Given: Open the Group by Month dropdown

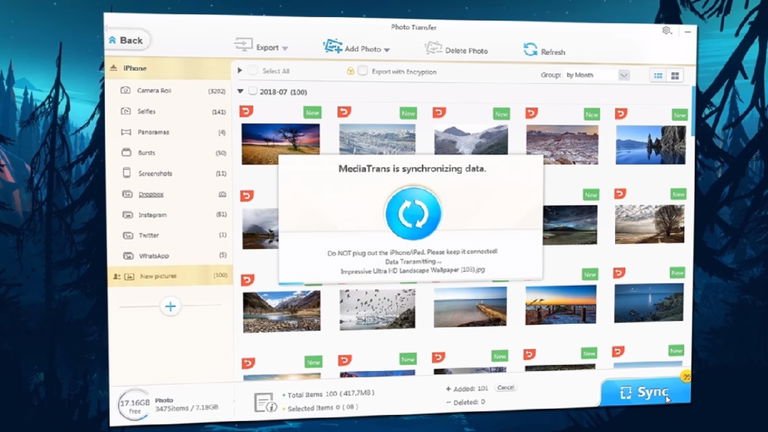Looking at the screenshot, I should [x=624, y=75].
